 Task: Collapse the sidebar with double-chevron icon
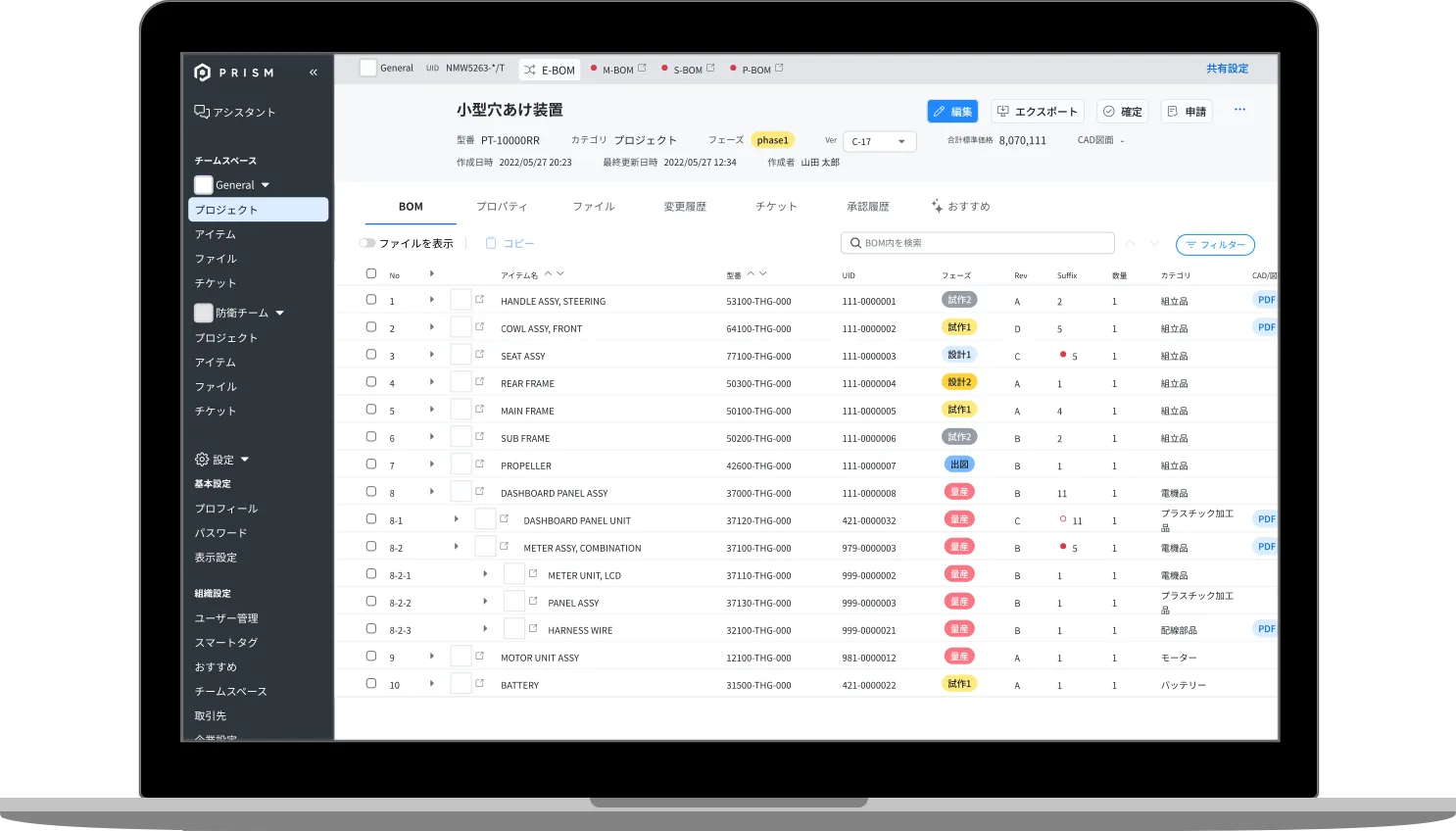coord(314,73)
